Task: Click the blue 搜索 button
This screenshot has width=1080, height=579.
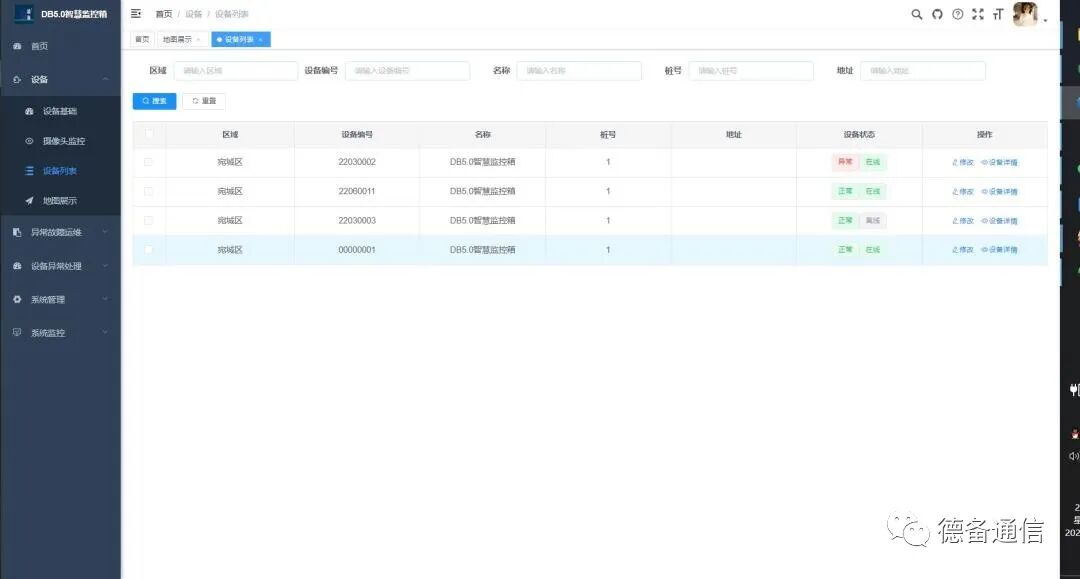Action: pos(154,101)
